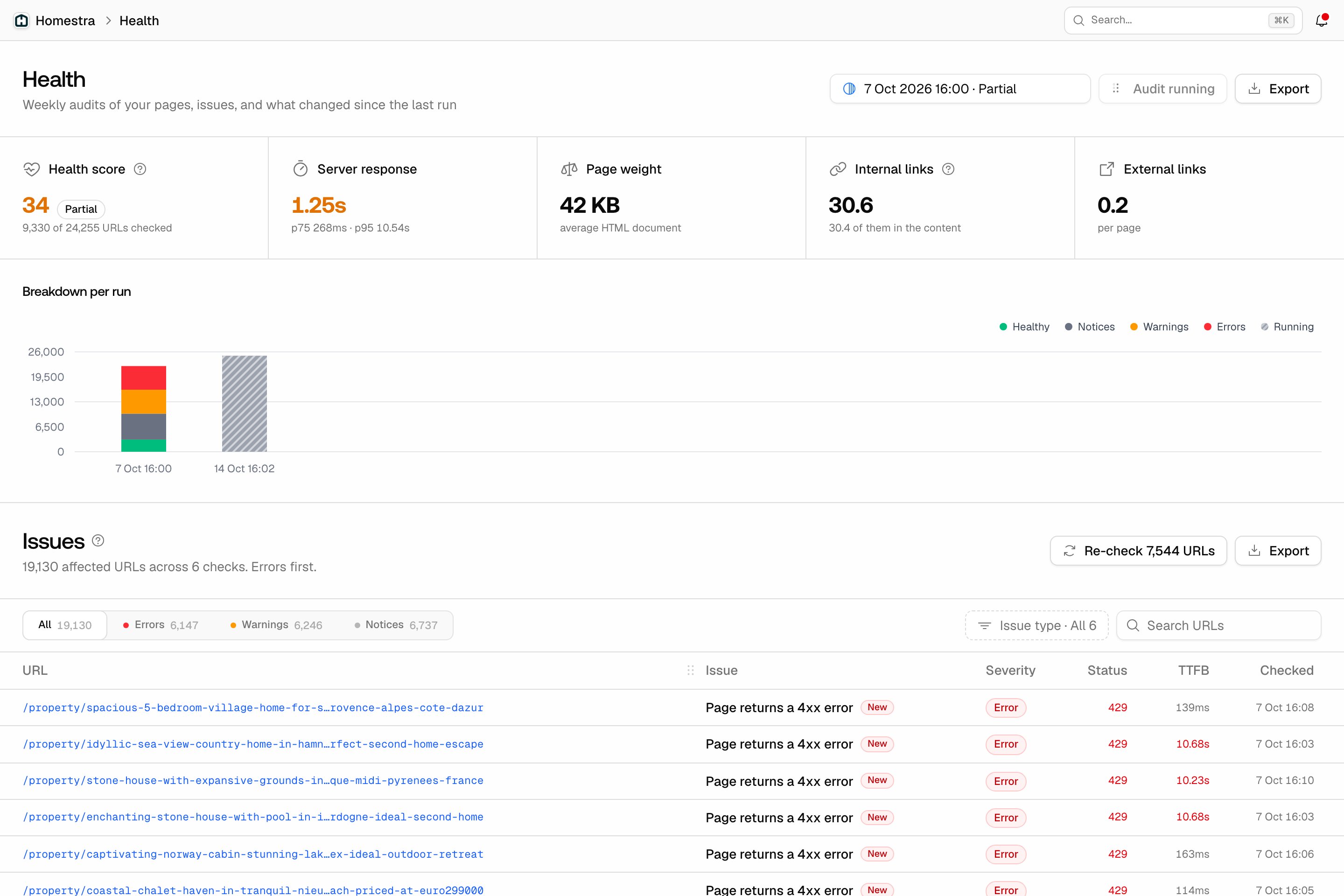The width and height of the screenshot is (1344, 896).
Task: Click the 139ms TTFB value
Action: [x=1192, y=707]
